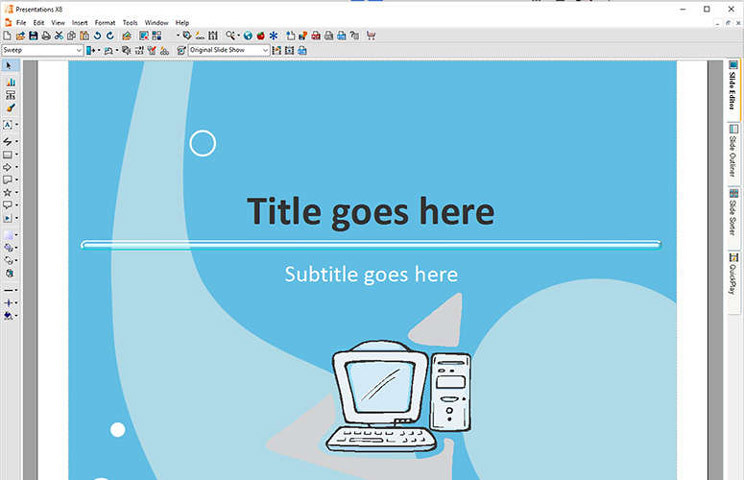Open the Insert menu
Image resolution: width=744 pixels, height=480 pixels.
80,22
